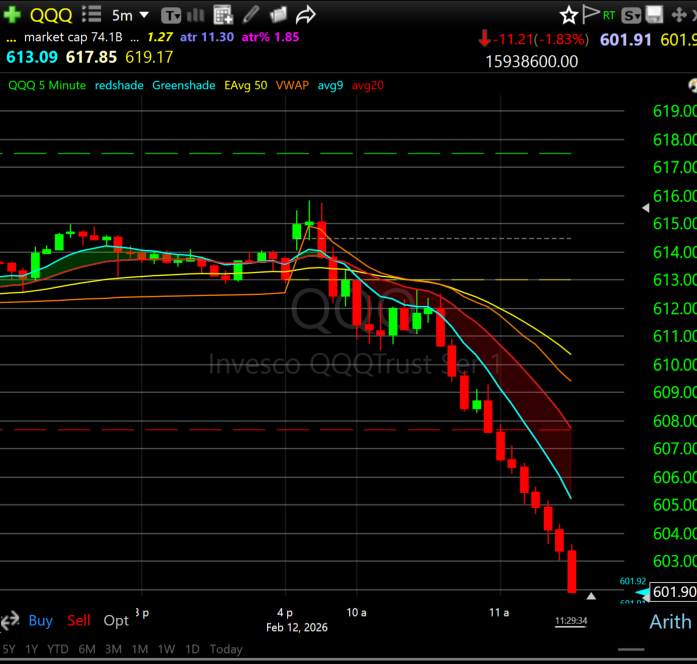Click the green plus add-indicator icon

tap(12, 15)
